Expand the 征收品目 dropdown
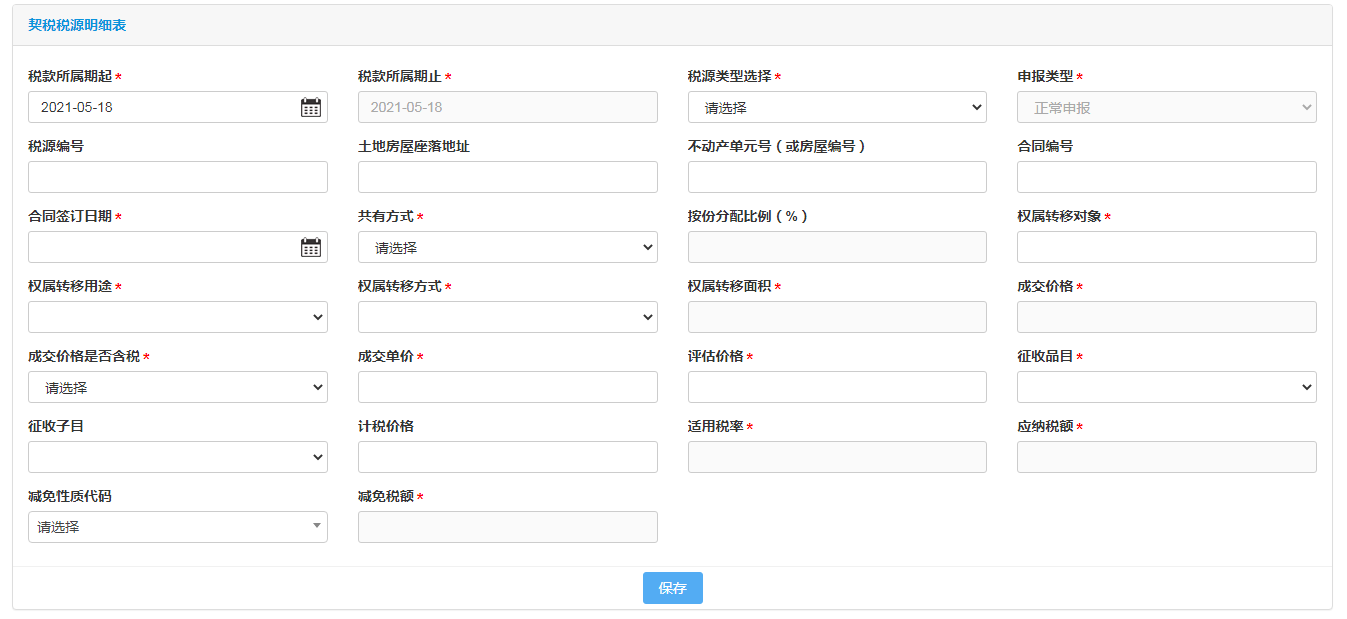This screenshot has height=619, width=1347. coord(1166,388)
